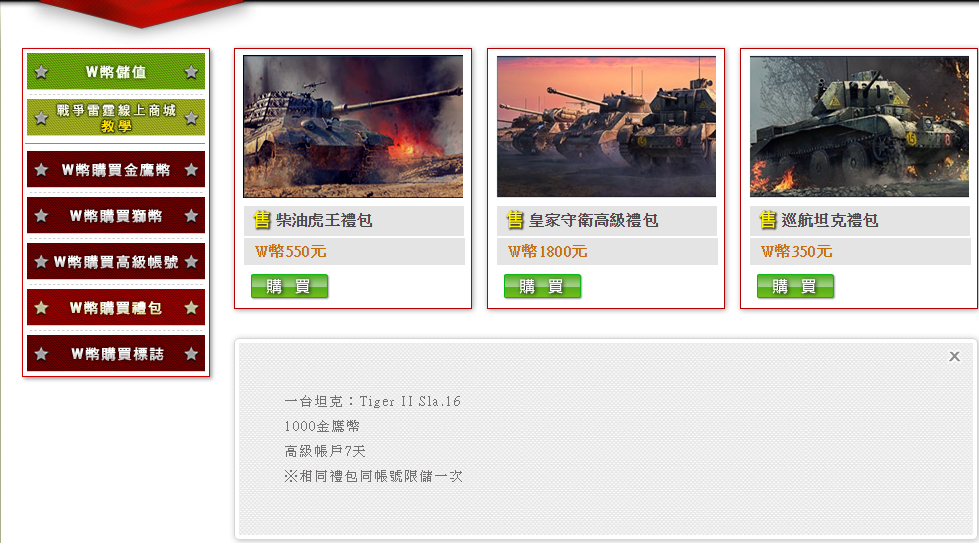Screen dimensions: 979x546
Task: Click the yellow 售 icon beside 巡航坦克禮包
Action: [x=767, y=220]
